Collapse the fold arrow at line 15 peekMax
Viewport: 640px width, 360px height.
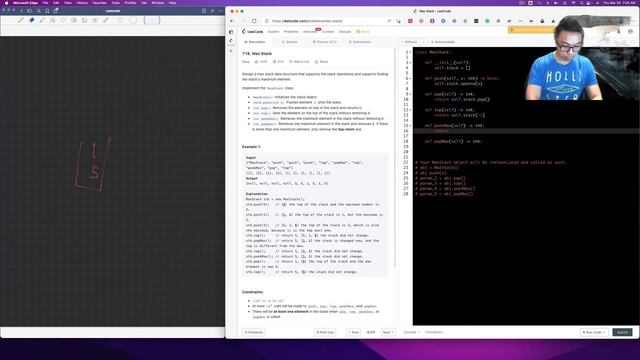tap(410, 126)
